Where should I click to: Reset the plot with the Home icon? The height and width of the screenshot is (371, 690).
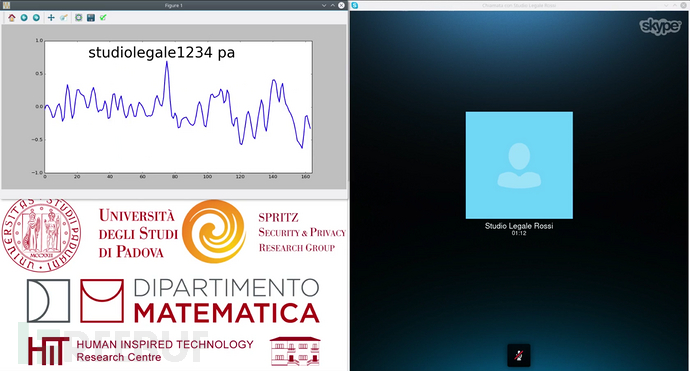point(11,18)
